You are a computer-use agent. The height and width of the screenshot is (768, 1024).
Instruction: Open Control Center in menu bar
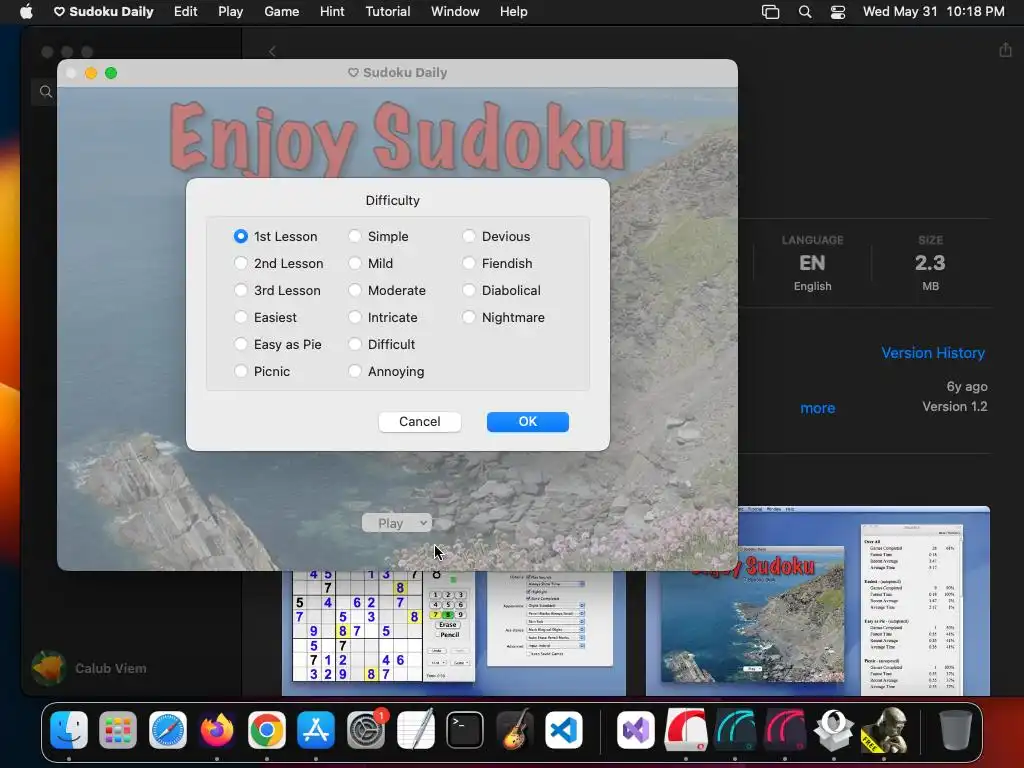[838, 12]
